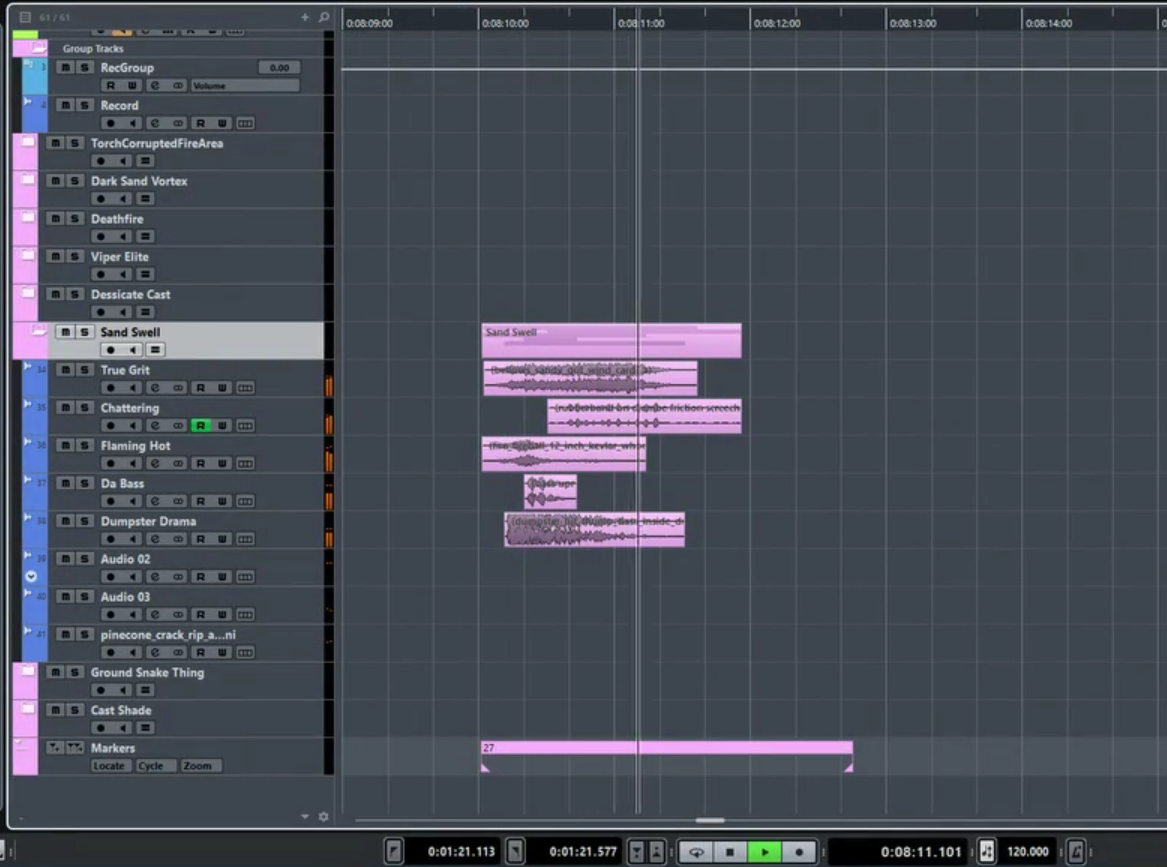Viewport: 1167px width, 867px height.
Task: Click group editing on Dessicate Cast
Action: (x=145, y=313)
